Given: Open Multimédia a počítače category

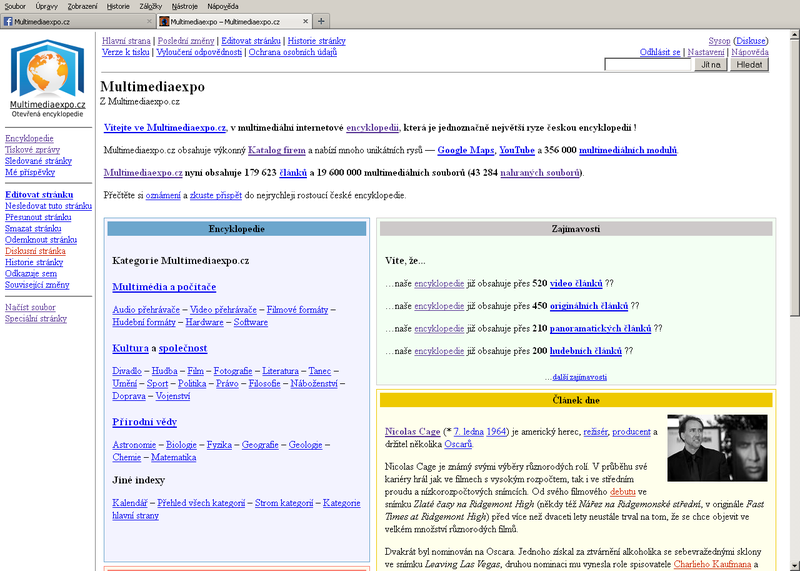Looking at the screenshot, I should click(x=164, y=287).
